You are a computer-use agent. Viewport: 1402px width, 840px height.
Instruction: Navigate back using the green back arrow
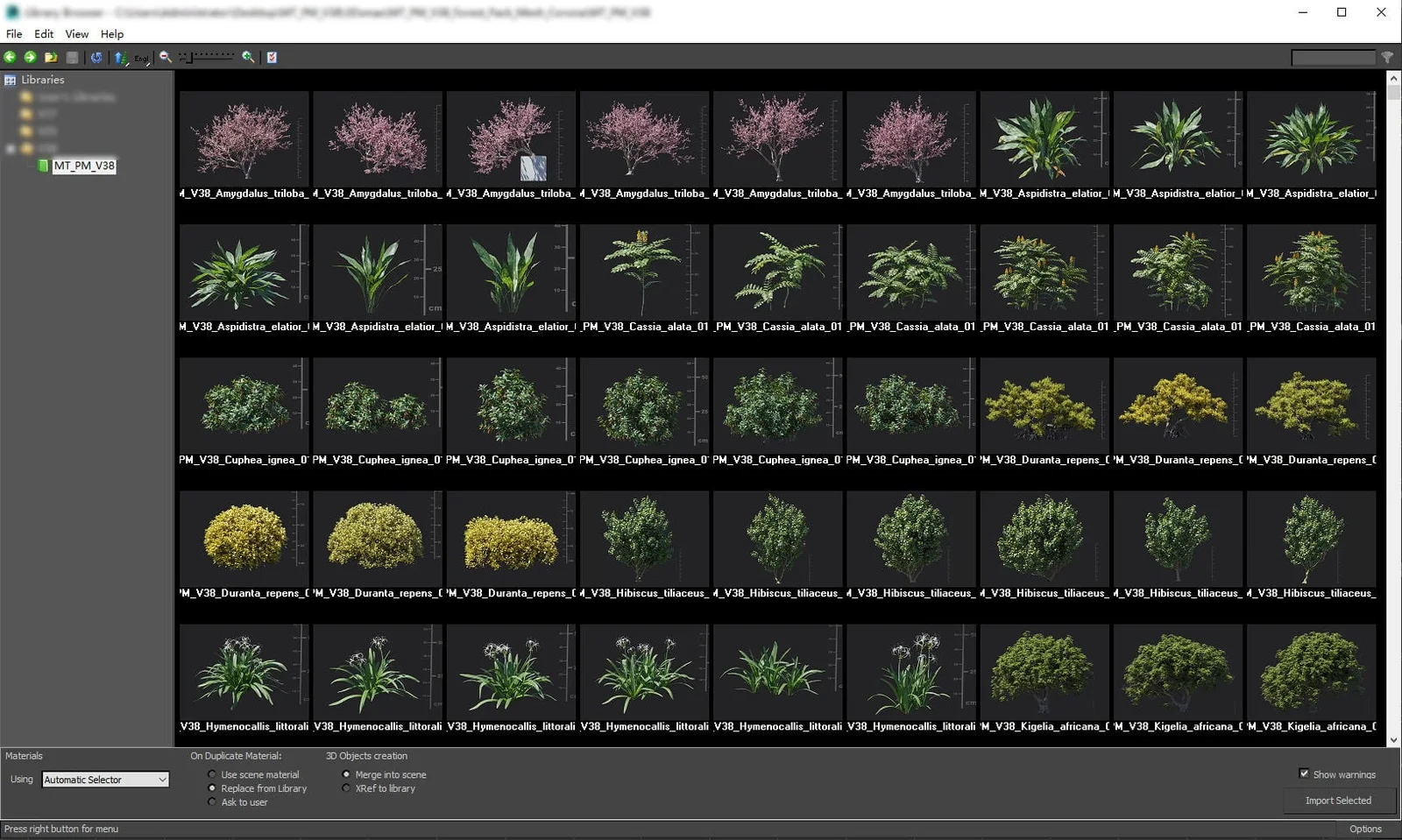coord(10,57)
